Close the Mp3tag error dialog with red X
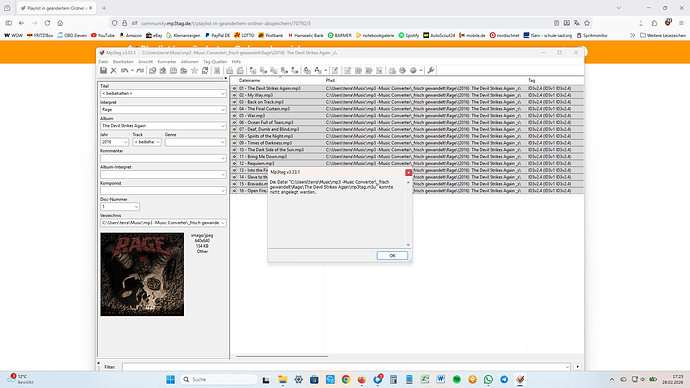Screen dimensions: 690x388 pyautogui.click(x=408, y=172)
